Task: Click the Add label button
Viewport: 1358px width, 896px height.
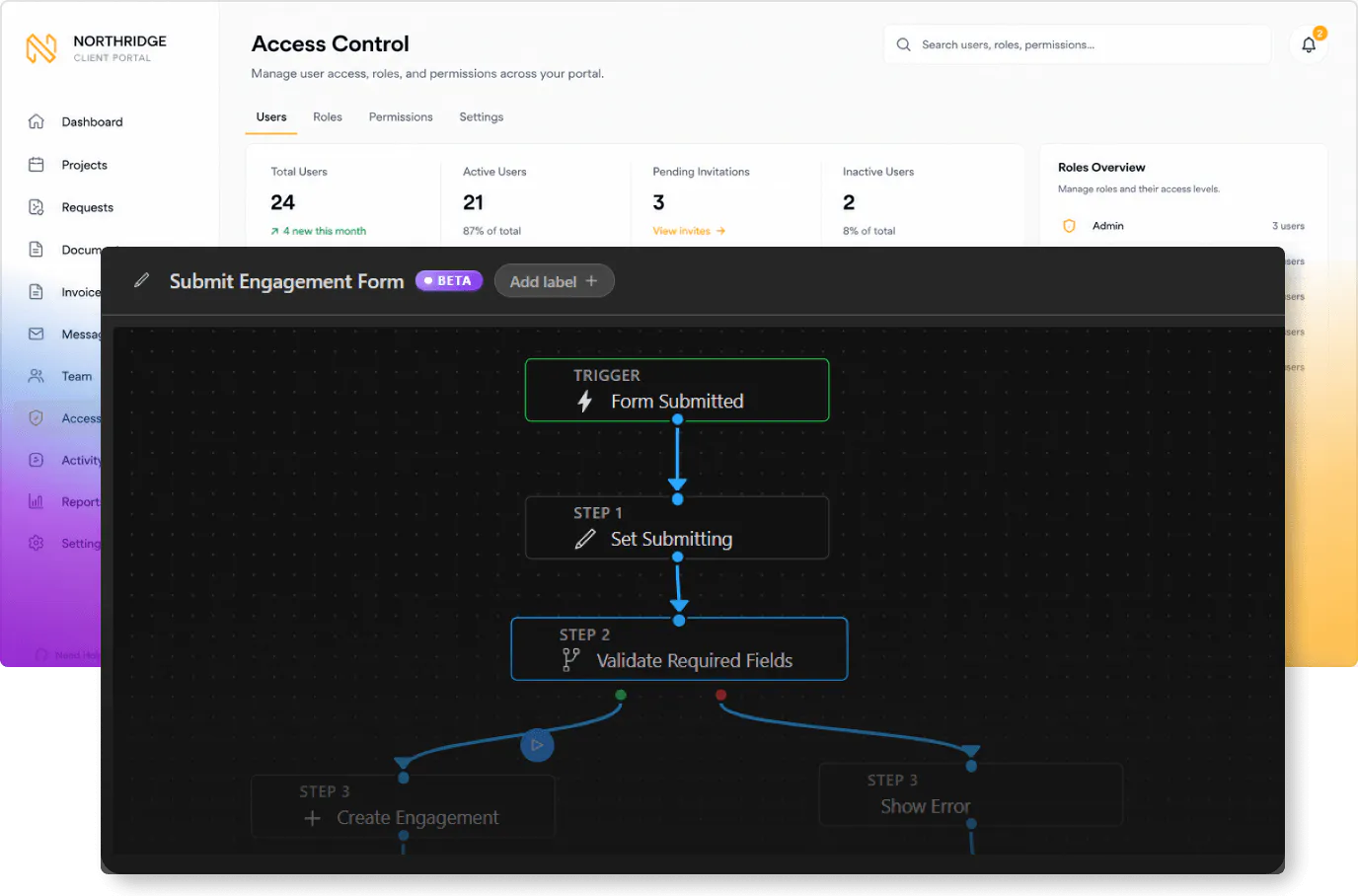Action: tap(554, 281)
